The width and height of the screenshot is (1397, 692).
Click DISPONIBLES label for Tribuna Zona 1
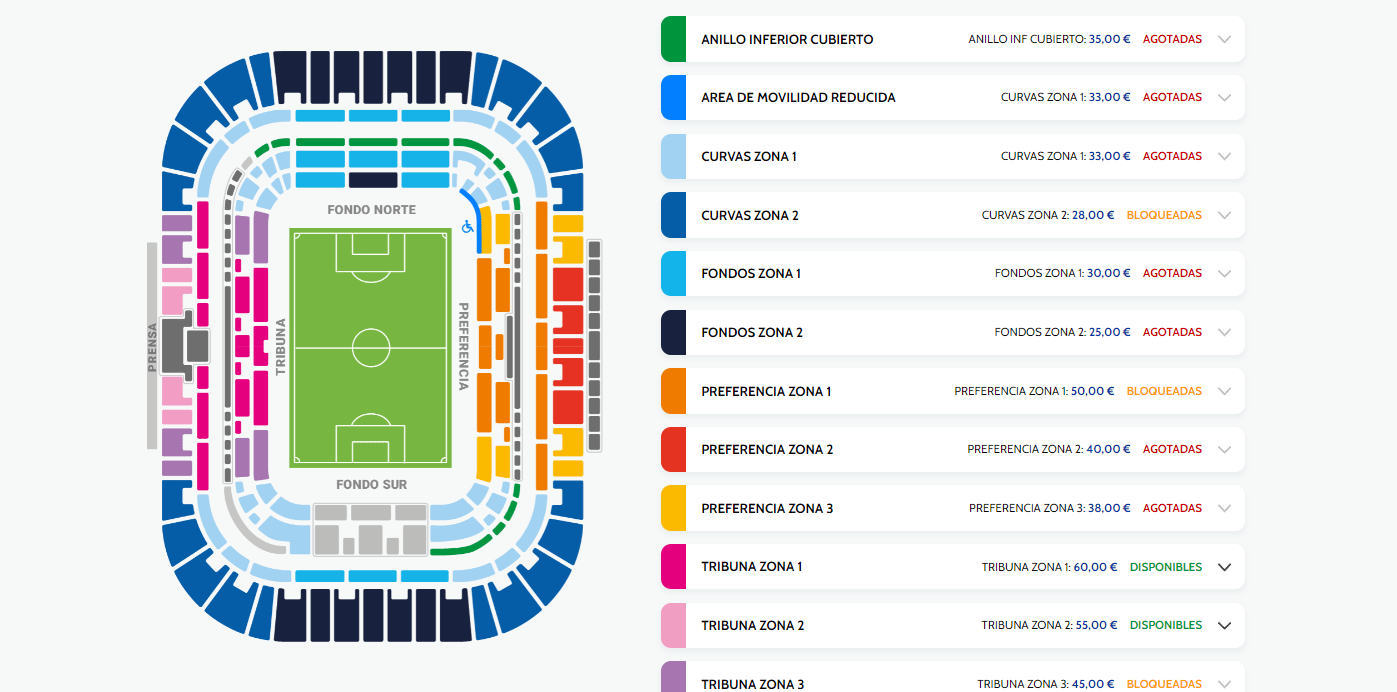tap(1166, 567)
